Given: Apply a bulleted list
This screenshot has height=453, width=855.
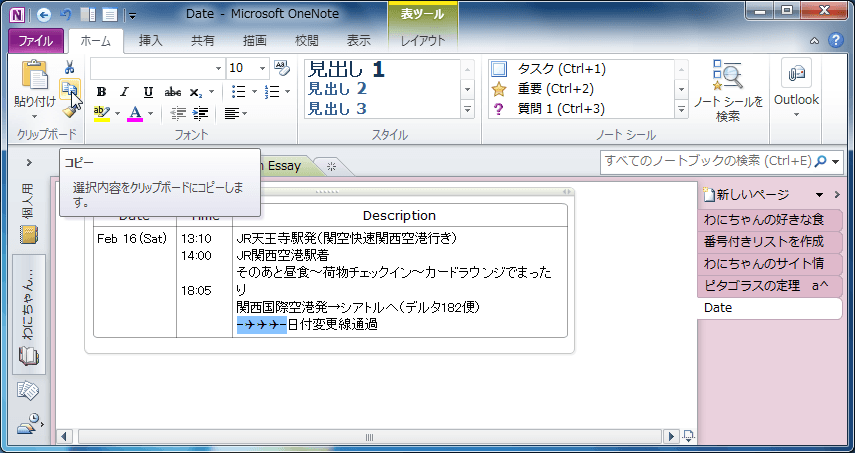Looking at the screenshot, I should (238, 92).
